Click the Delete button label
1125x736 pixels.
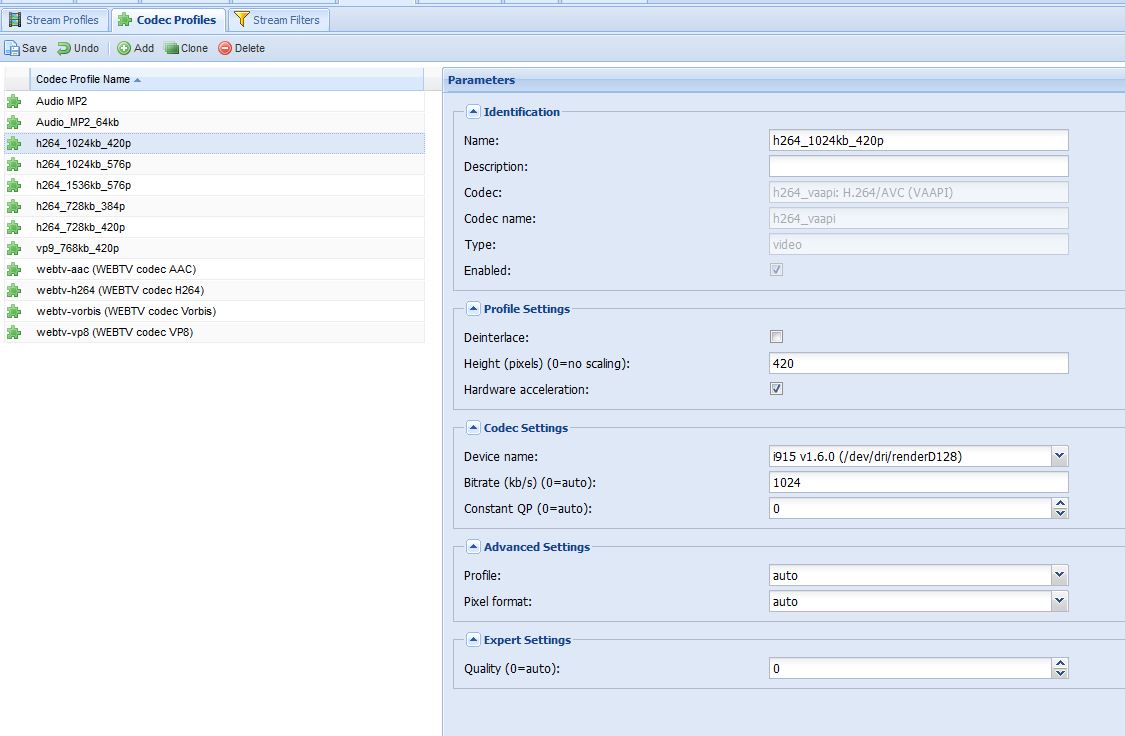[250, 48]
